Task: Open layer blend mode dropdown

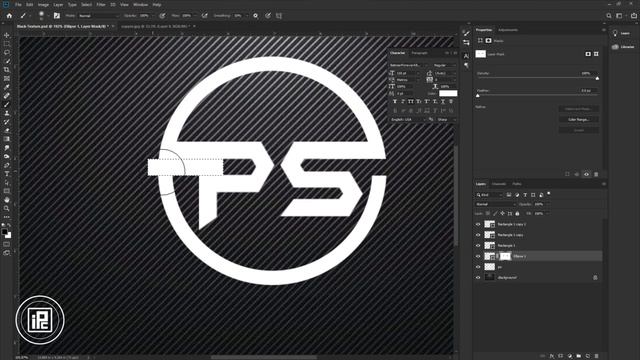Action: pos(496,204)
